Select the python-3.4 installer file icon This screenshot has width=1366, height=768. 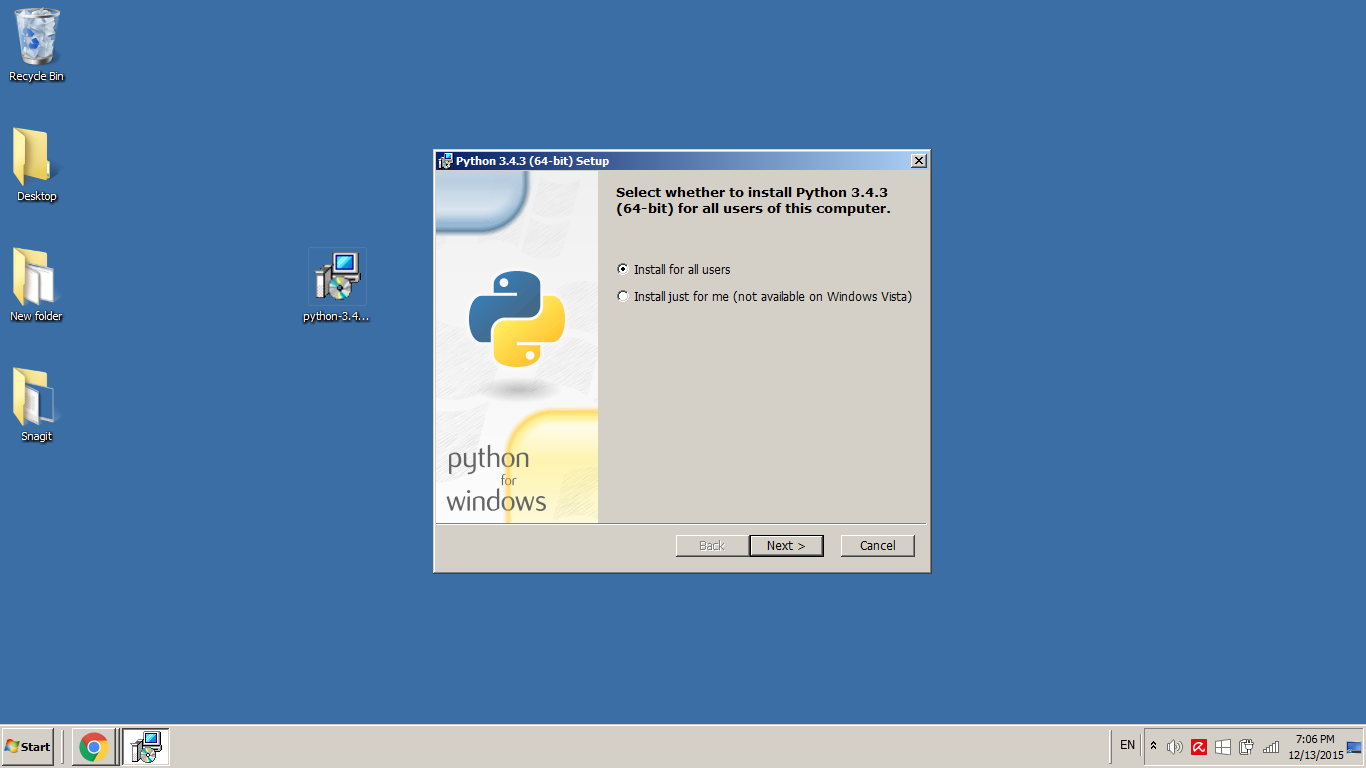337,286
